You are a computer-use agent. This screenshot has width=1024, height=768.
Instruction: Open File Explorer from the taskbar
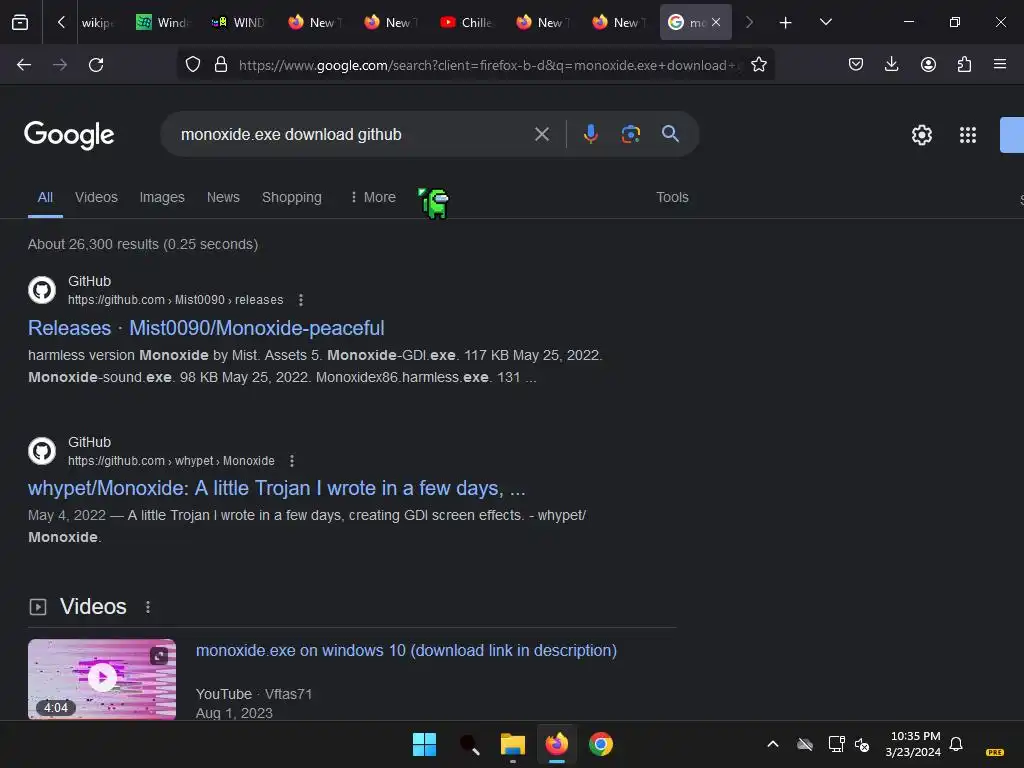tap(513, 744)
